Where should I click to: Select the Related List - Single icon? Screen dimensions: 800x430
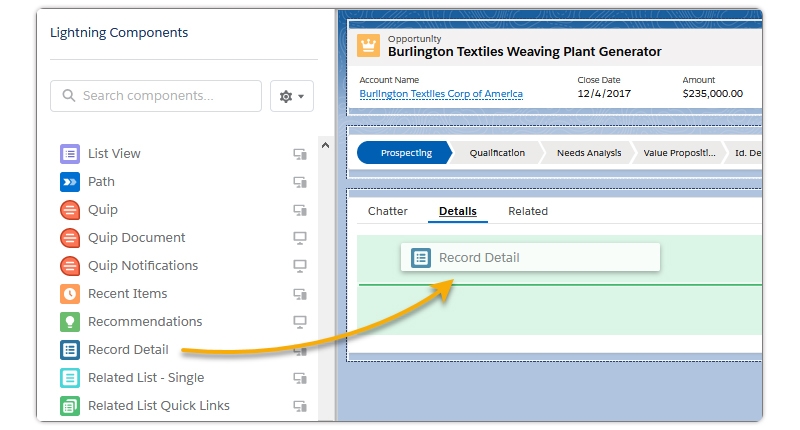(69, 378)
